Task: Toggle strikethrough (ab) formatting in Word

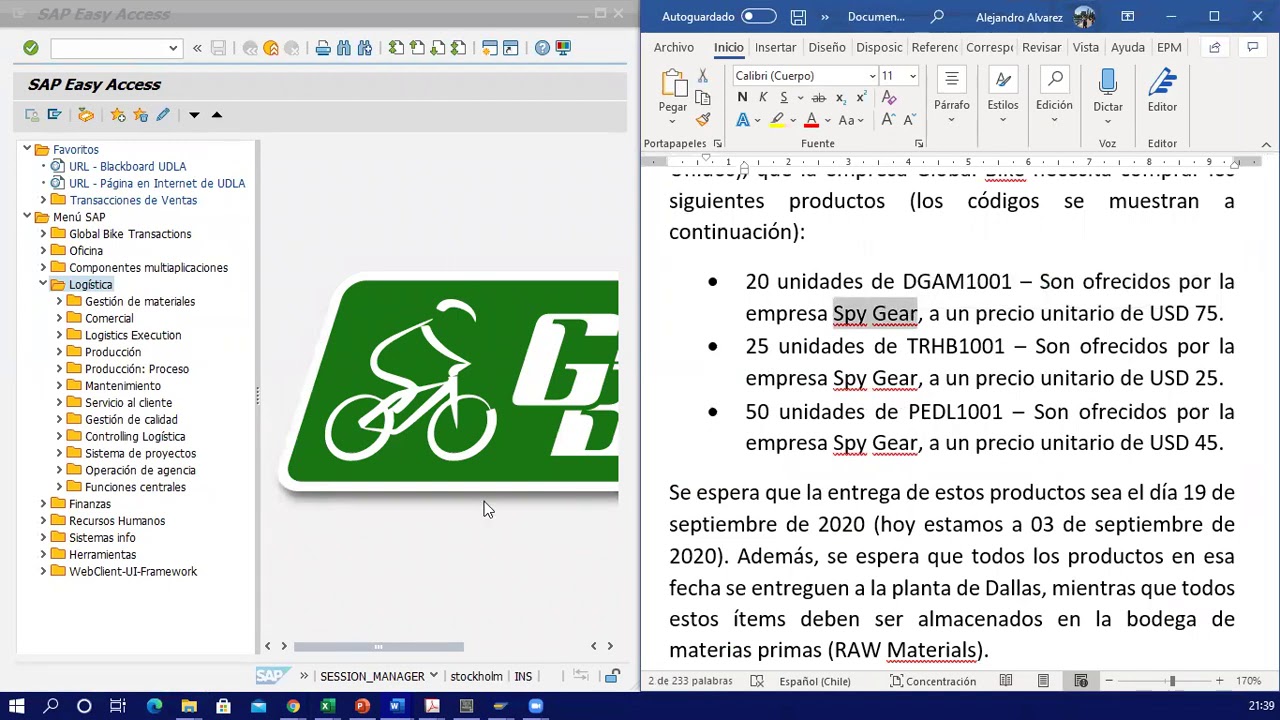Action: 818,97
